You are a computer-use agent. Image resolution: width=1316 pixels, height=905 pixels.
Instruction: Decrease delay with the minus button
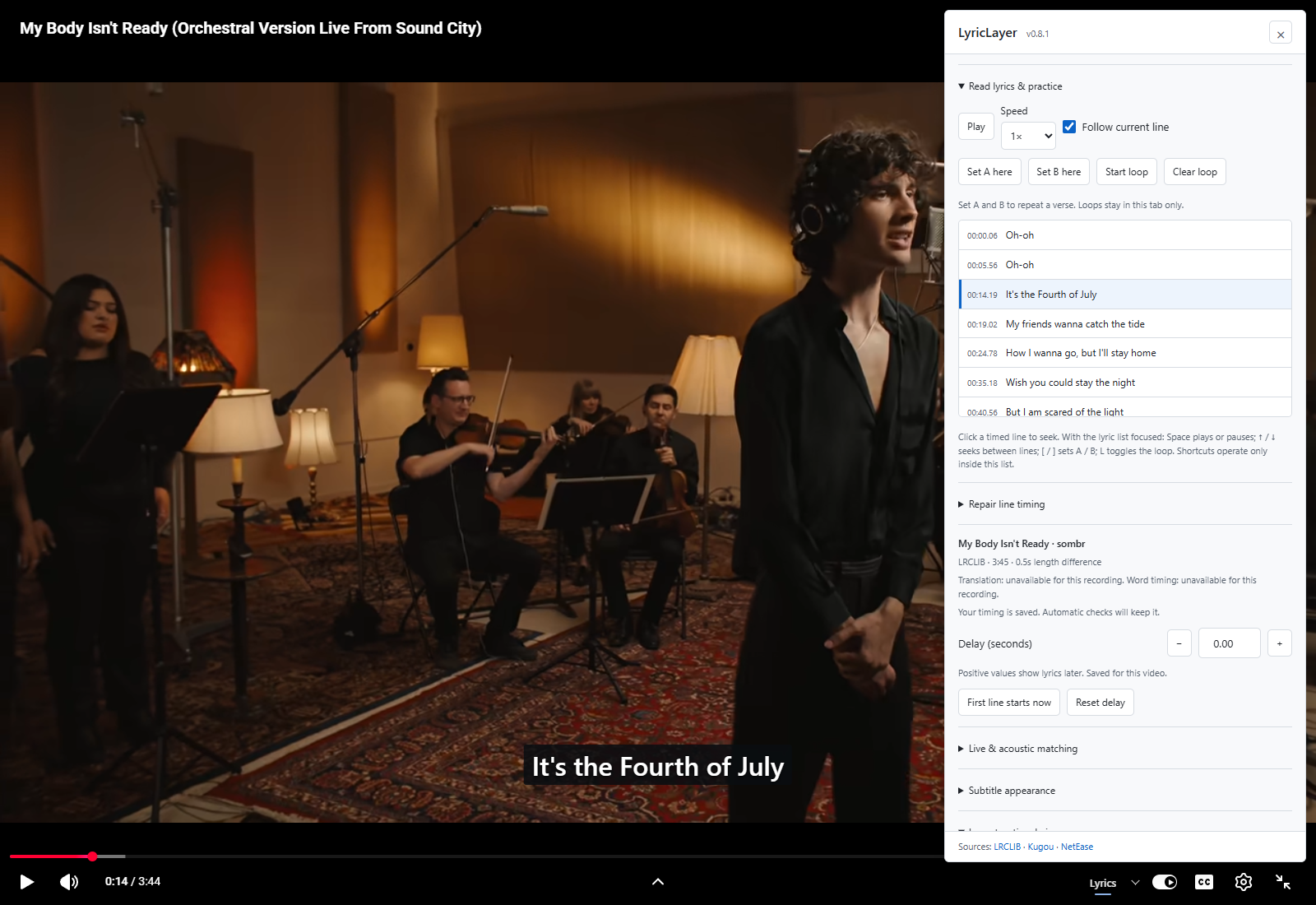point(1179,643)
